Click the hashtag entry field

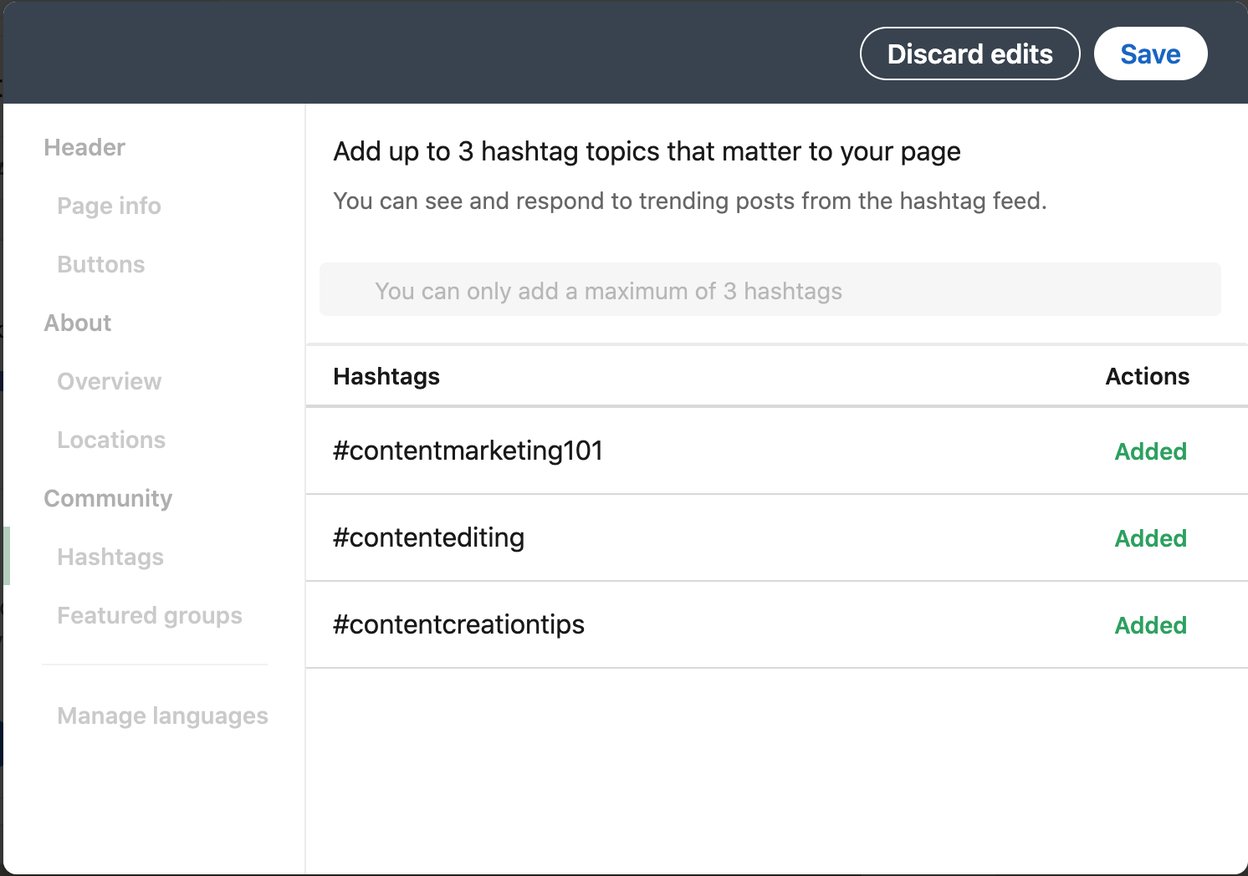[770, 291]
